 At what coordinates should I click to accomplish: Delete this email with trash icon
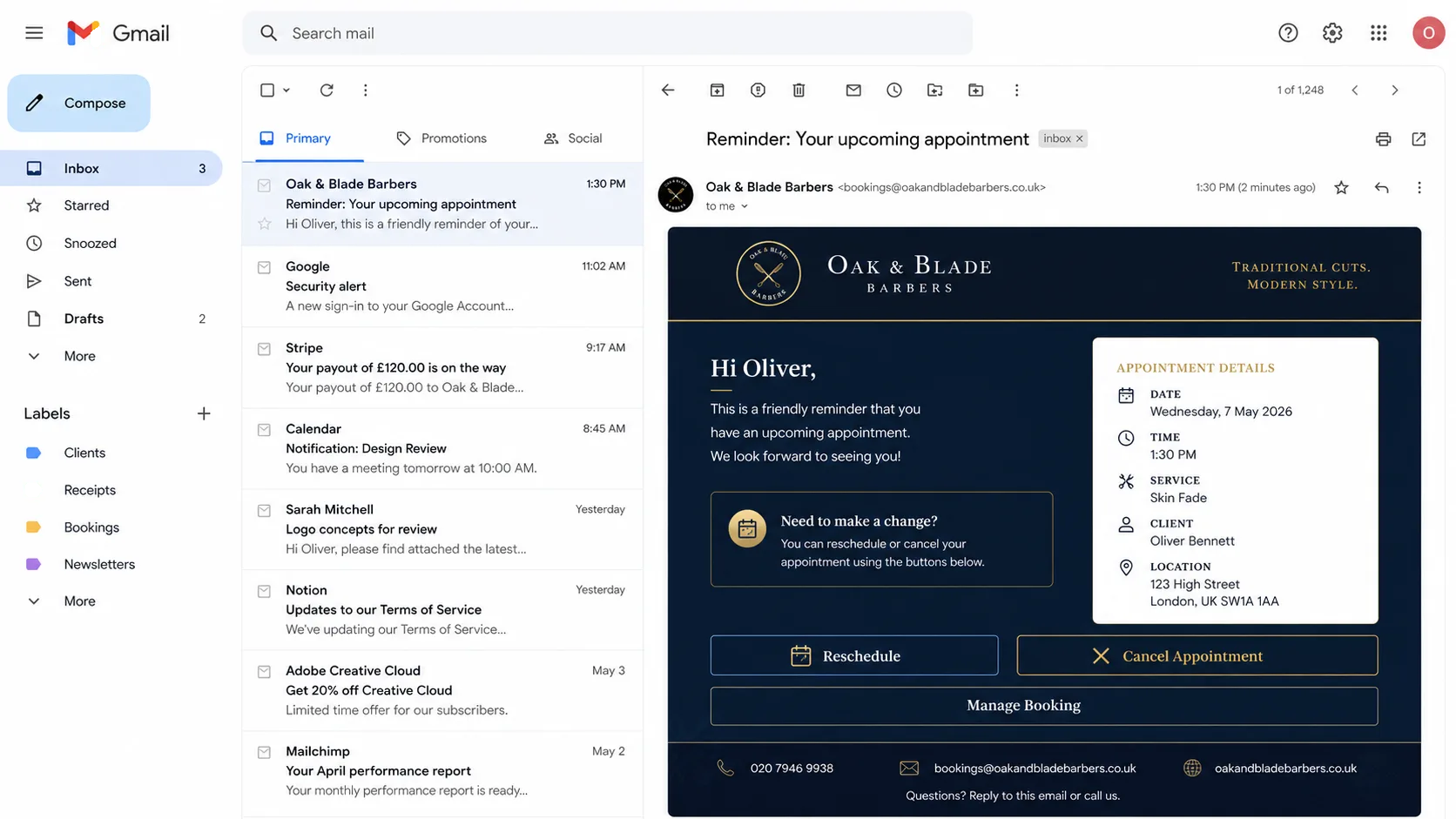pyautogui.click(x=799, y=90)
